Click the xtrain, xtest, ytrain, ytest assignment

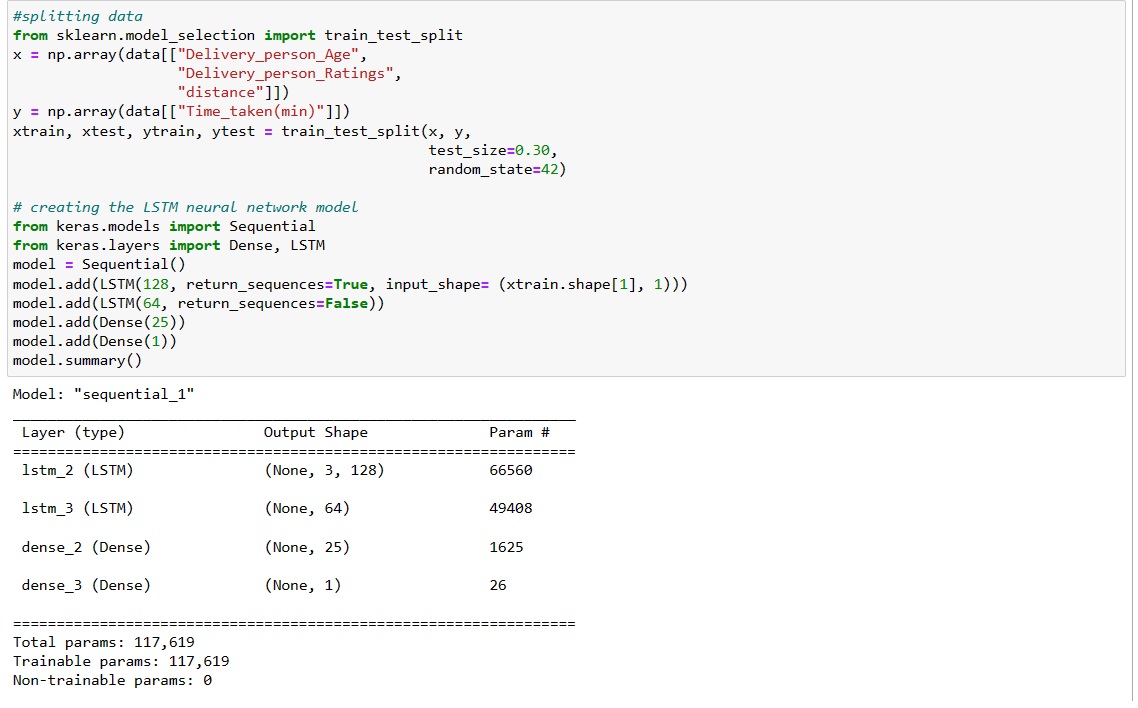point(242,131)
